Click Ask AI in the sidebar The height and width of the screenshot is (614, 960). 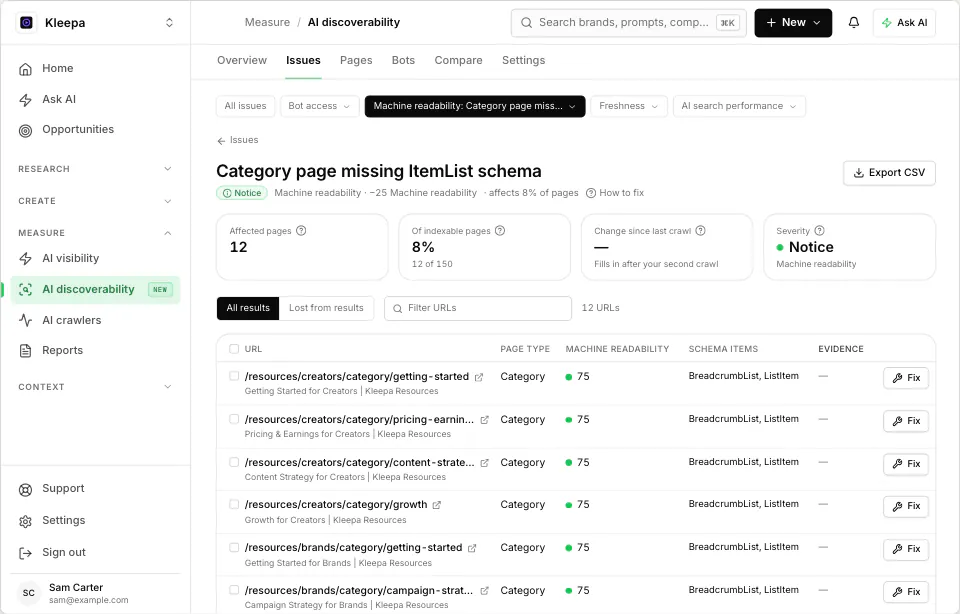[x=59, y=99]
